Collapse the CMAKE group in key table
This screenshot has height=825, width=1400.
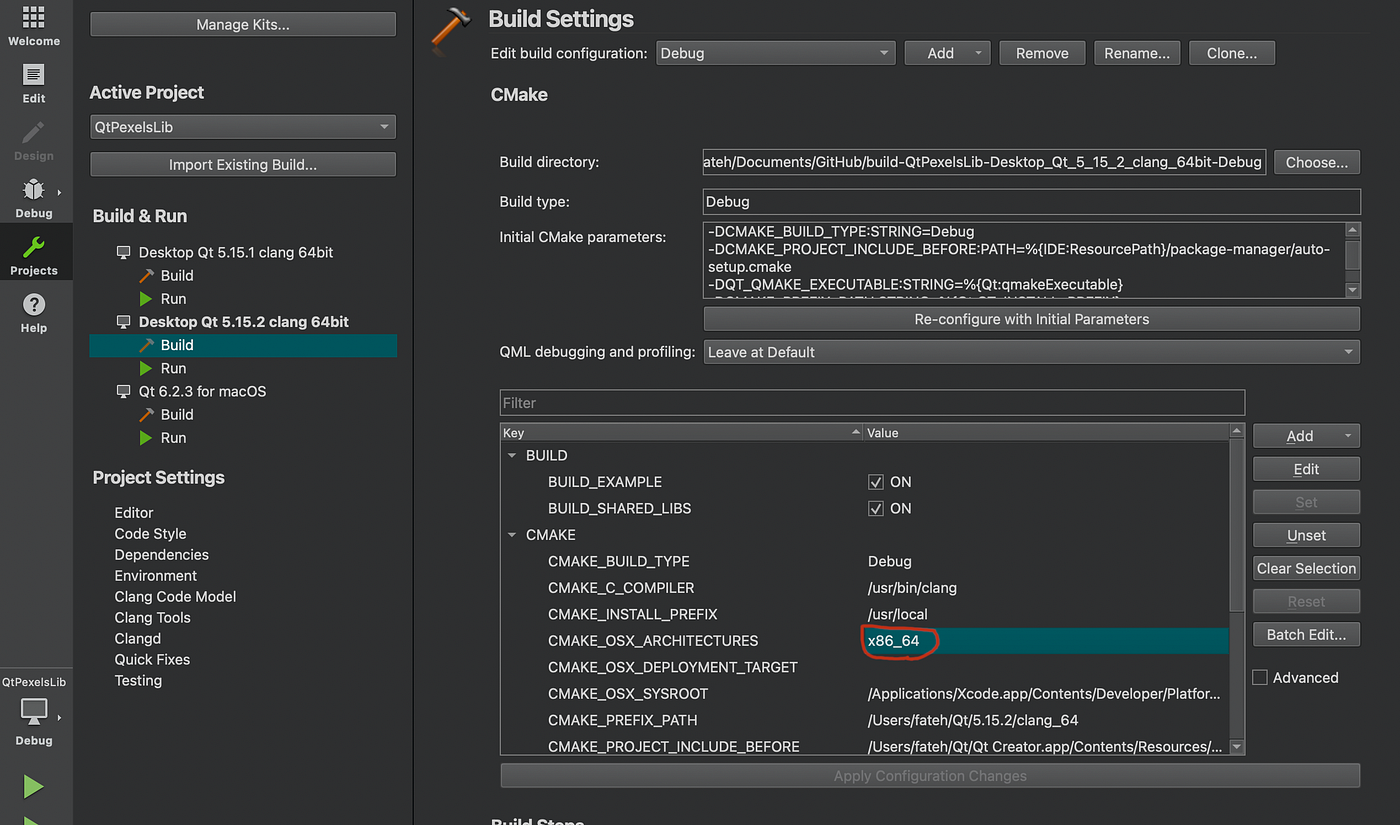pyautogui.click(x=513, y=535)
